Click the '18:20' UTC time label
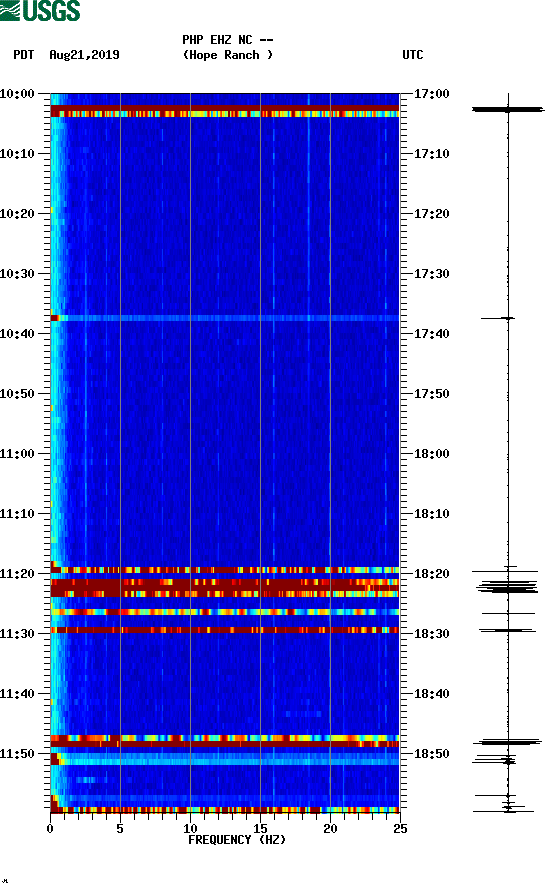Screen dimensions: 552x892 [431, 573]
